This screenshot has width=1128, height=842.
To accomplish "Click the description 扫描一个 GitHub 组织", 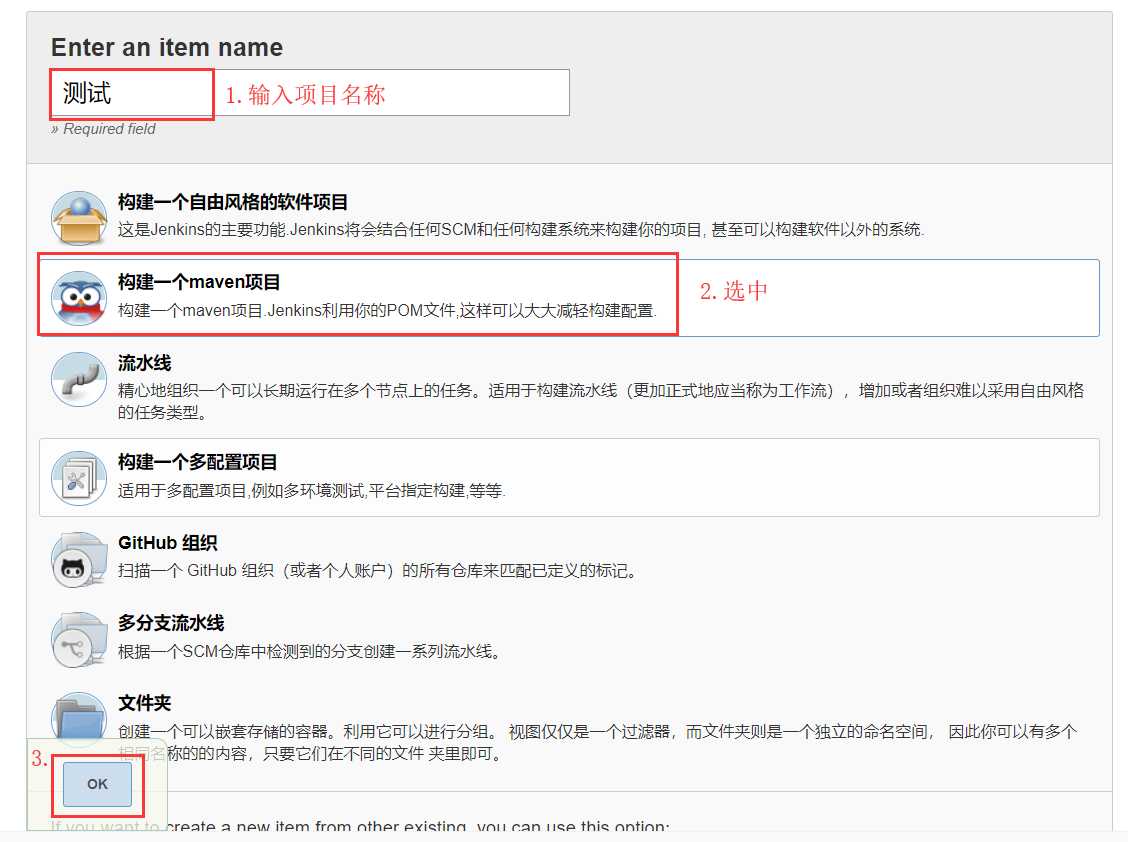I will (378, 571).
